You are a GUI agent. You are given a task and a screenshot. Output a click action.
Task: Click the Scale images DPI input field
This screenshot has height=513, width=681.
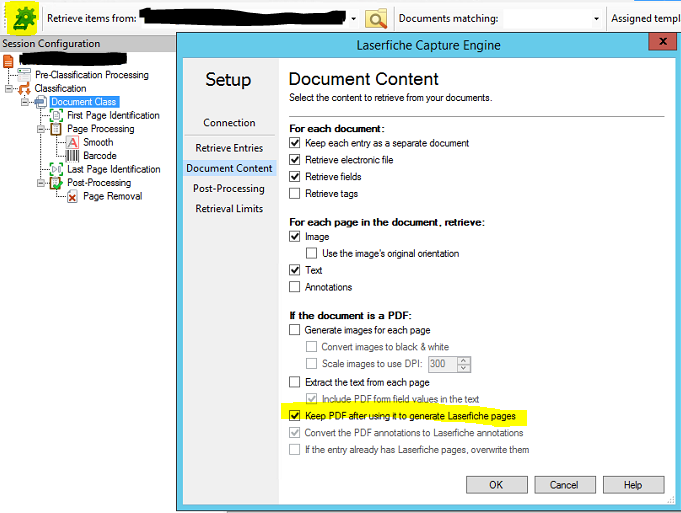pyautogui.click(x=443, y=364)
